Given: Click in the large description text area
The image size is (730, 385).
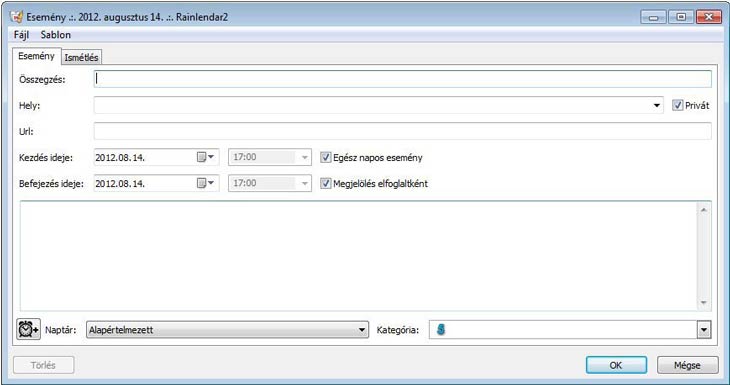Looking at the screenshot, I should click(x=358, y=256).
